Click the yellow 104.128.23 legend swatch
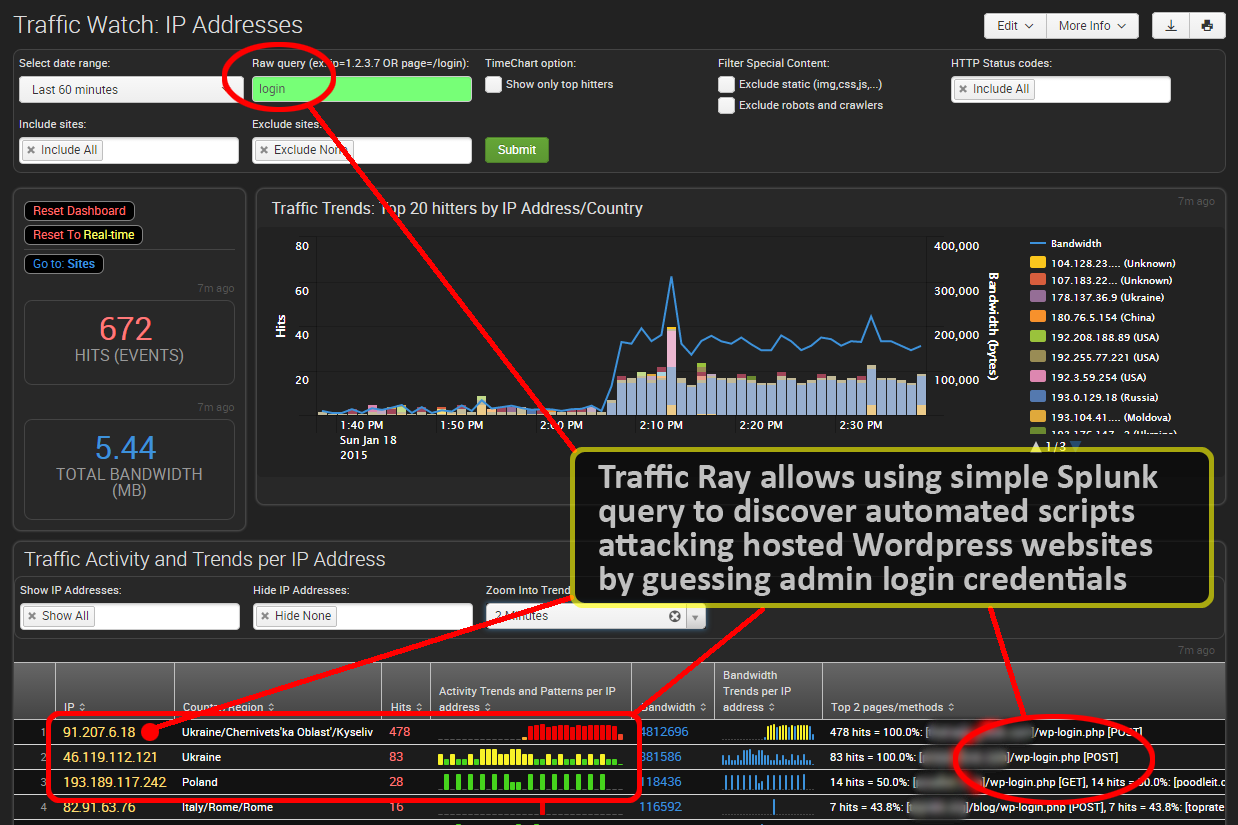This screenshot has width=1238, height=825. click(1037, 263)
